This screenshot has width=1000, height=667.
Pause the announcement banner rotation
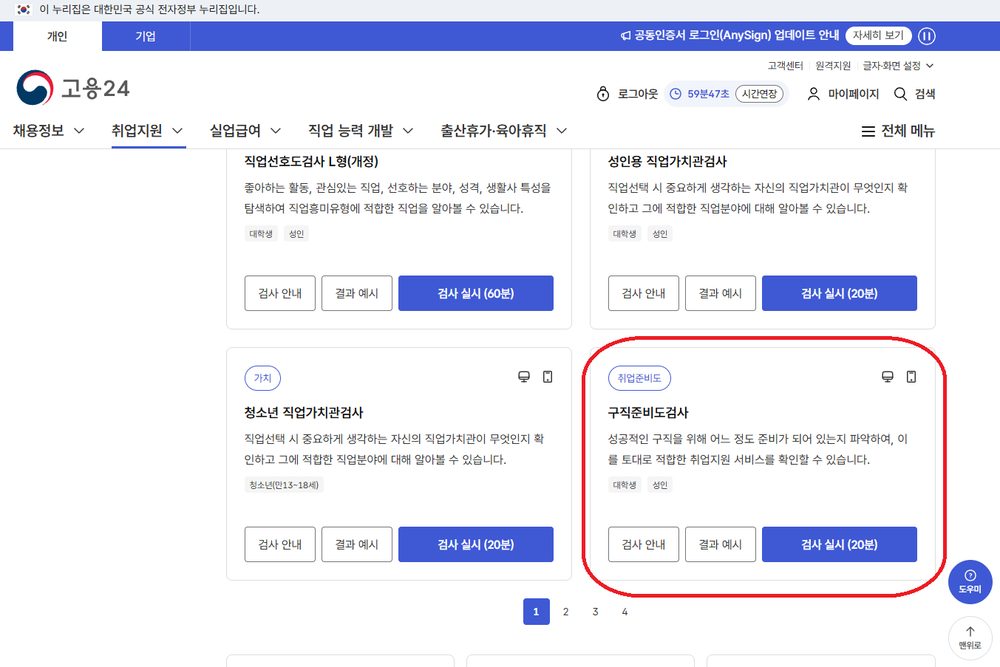pos(927,36)
